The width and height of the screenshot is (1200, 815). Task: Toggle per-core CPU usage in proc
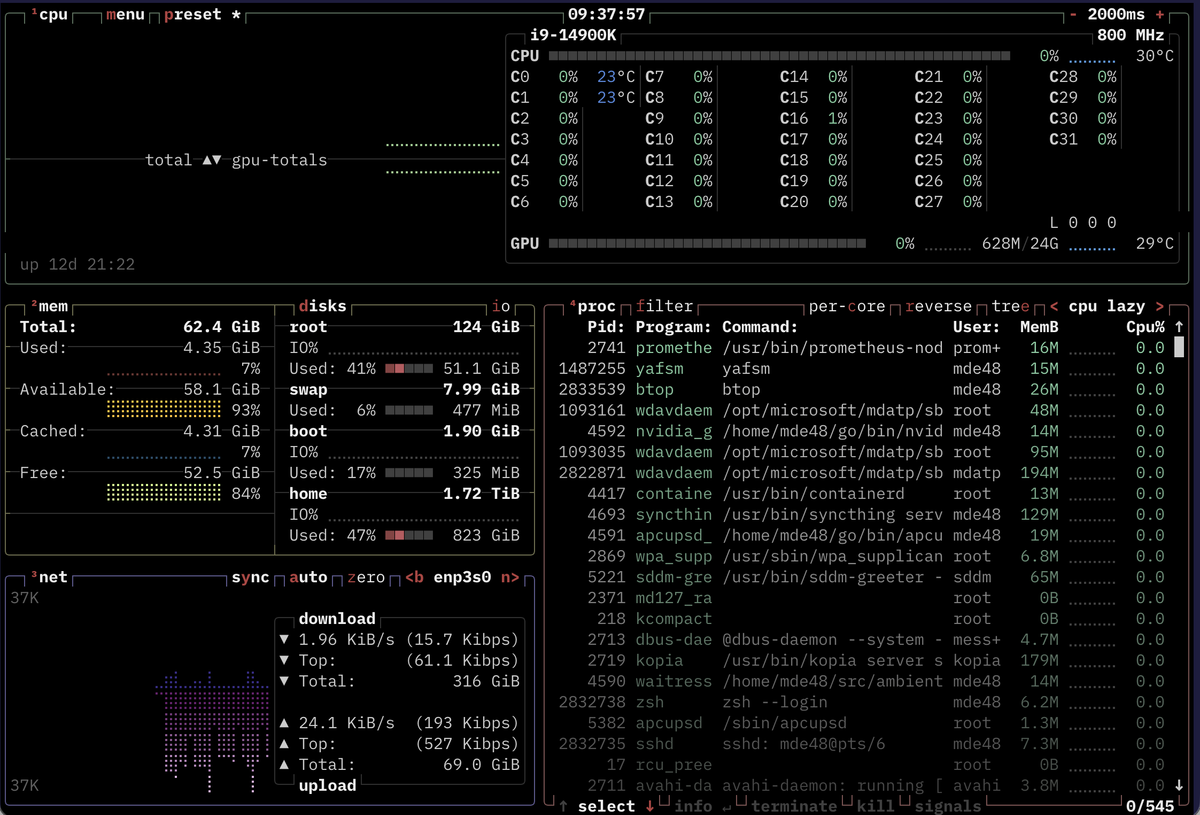pyautogui.click(x=846, y=306)
